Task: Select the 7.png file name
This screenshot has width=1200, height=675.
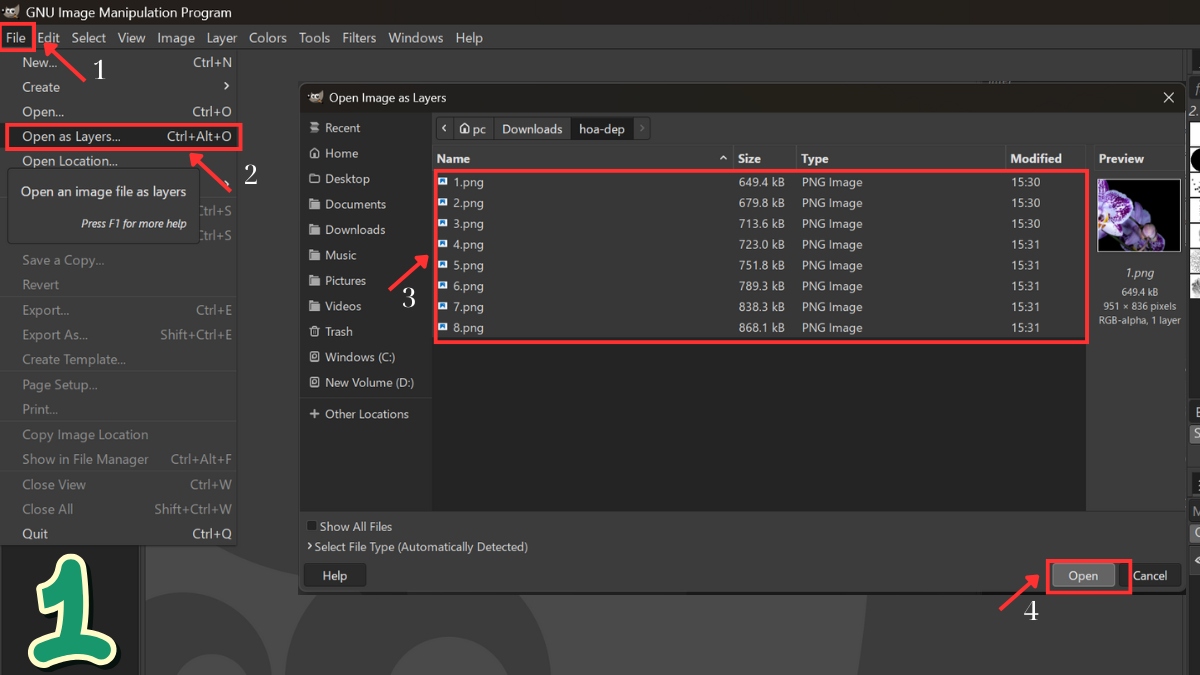Action: (468, 307)
